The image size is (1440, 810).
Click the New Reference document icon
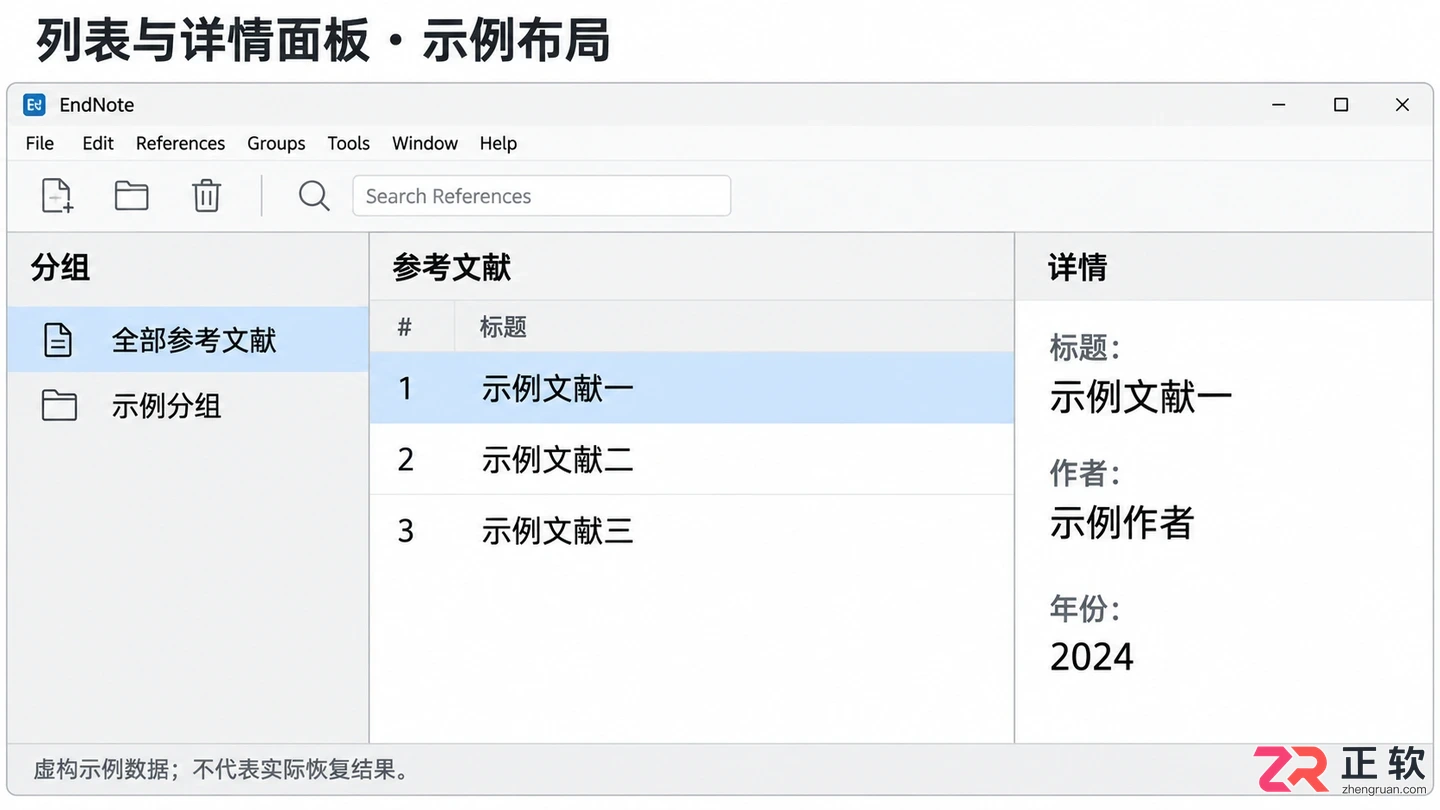[x=57, y=195]
